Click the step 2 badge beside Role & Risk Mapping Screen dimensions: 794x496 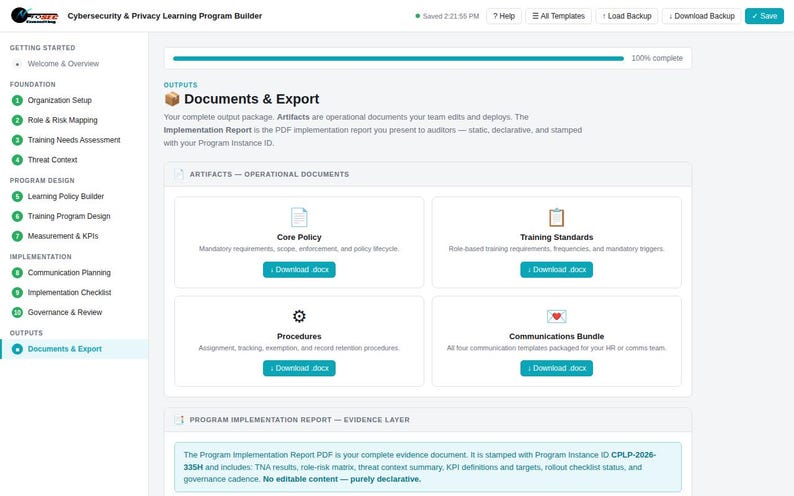(x=17, y=120)
